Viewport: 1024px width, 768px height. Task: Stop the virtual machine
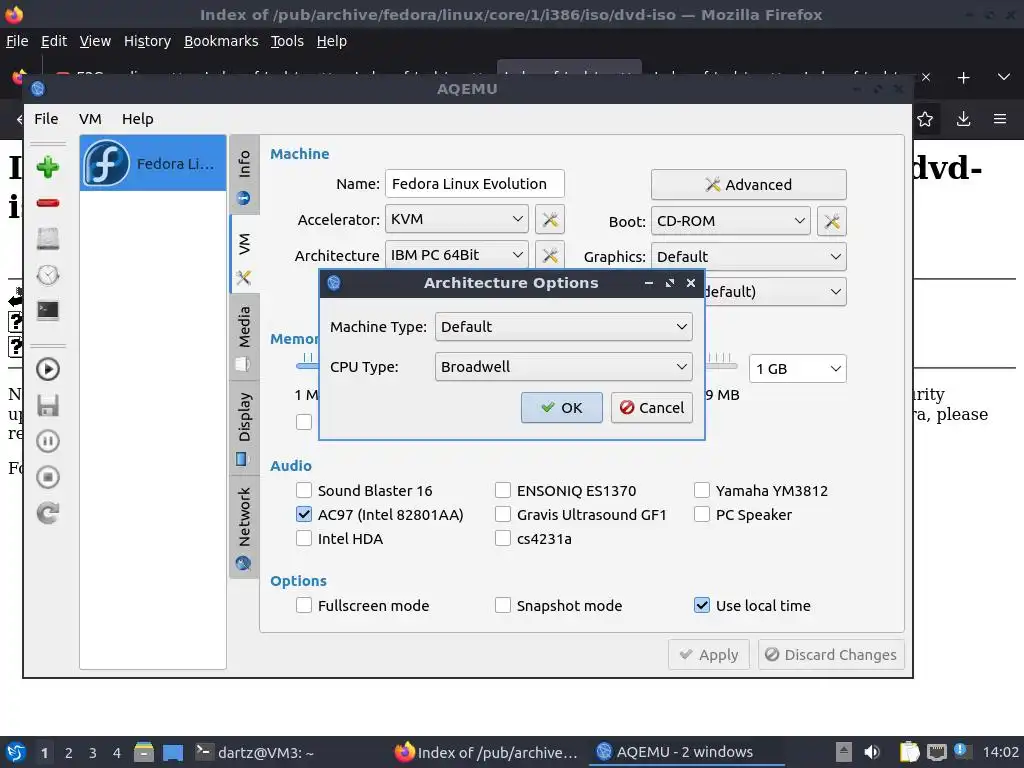click(x=48, y=477)
